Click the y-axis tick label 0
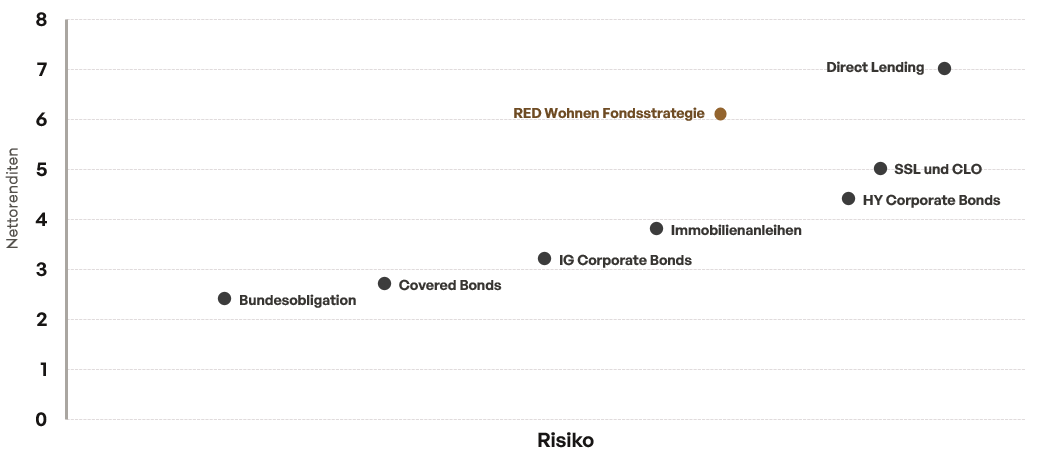 [41, 419]
